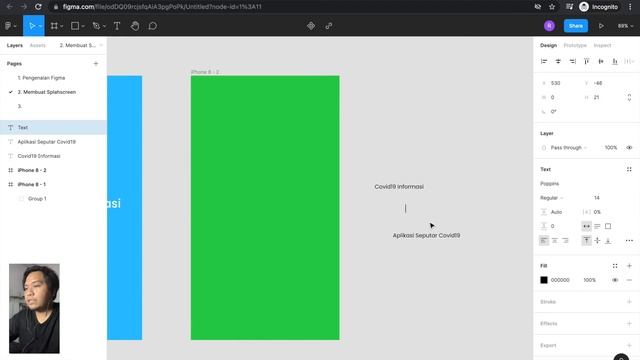The width and height of the screenshot is (640, 360).
Task: Align horizontal centers icon
Action: point(558,61)
